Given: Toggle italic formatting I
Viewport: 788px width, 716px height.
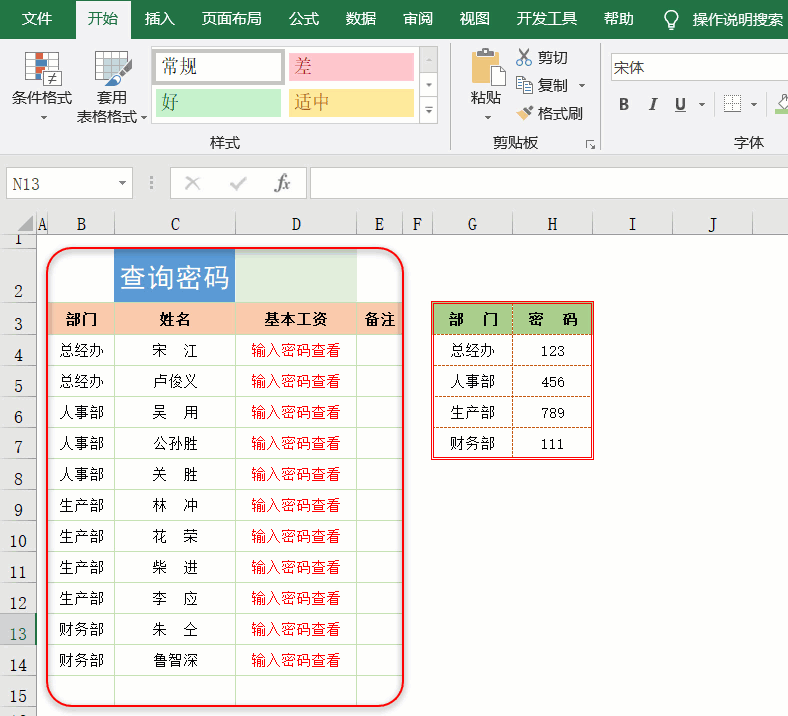Looking at the screenshot, I should (x=653, y=105).
